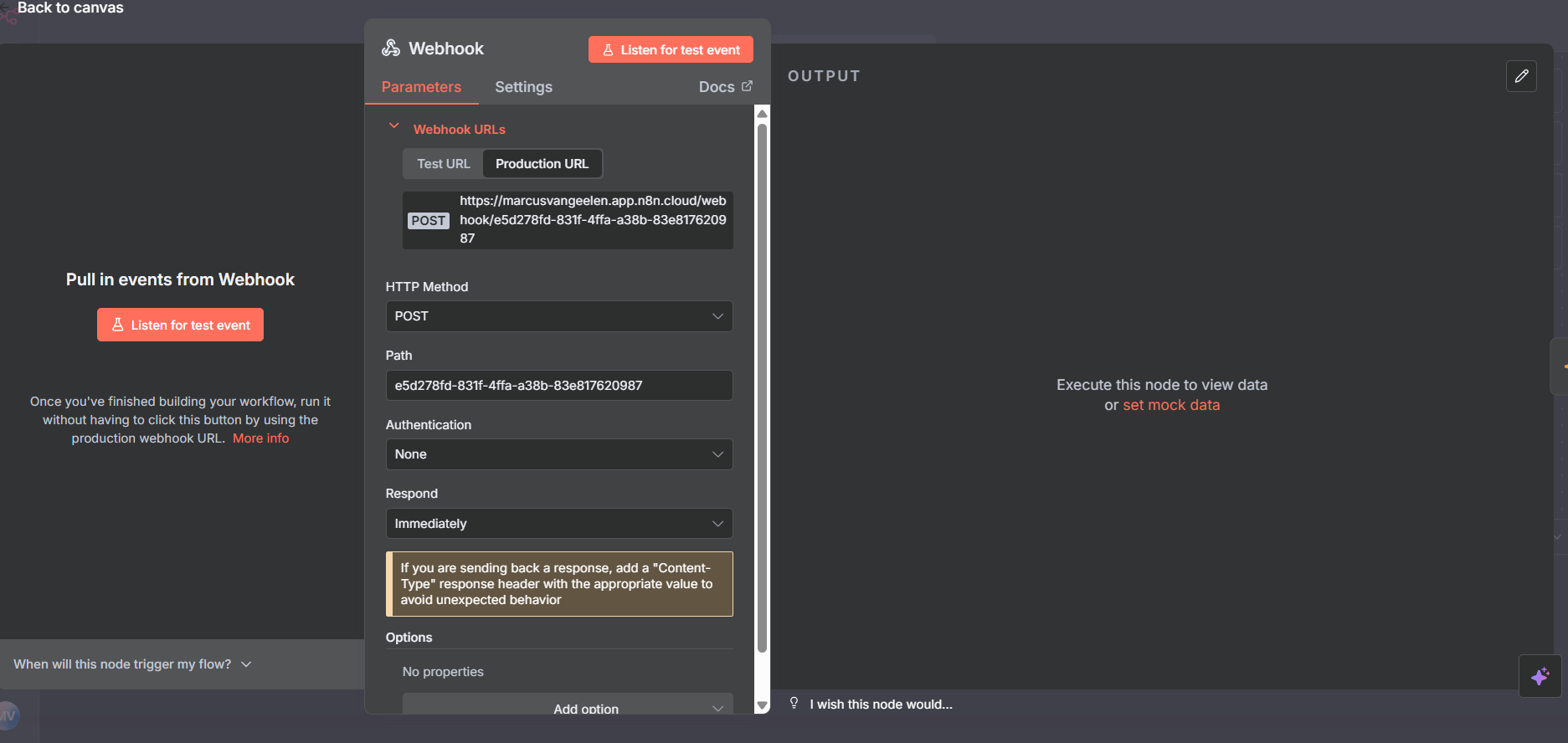This screenshot has height=743, width=1568.
Task: Open the Authentication dropdown
Action: [x=559, y=454]
